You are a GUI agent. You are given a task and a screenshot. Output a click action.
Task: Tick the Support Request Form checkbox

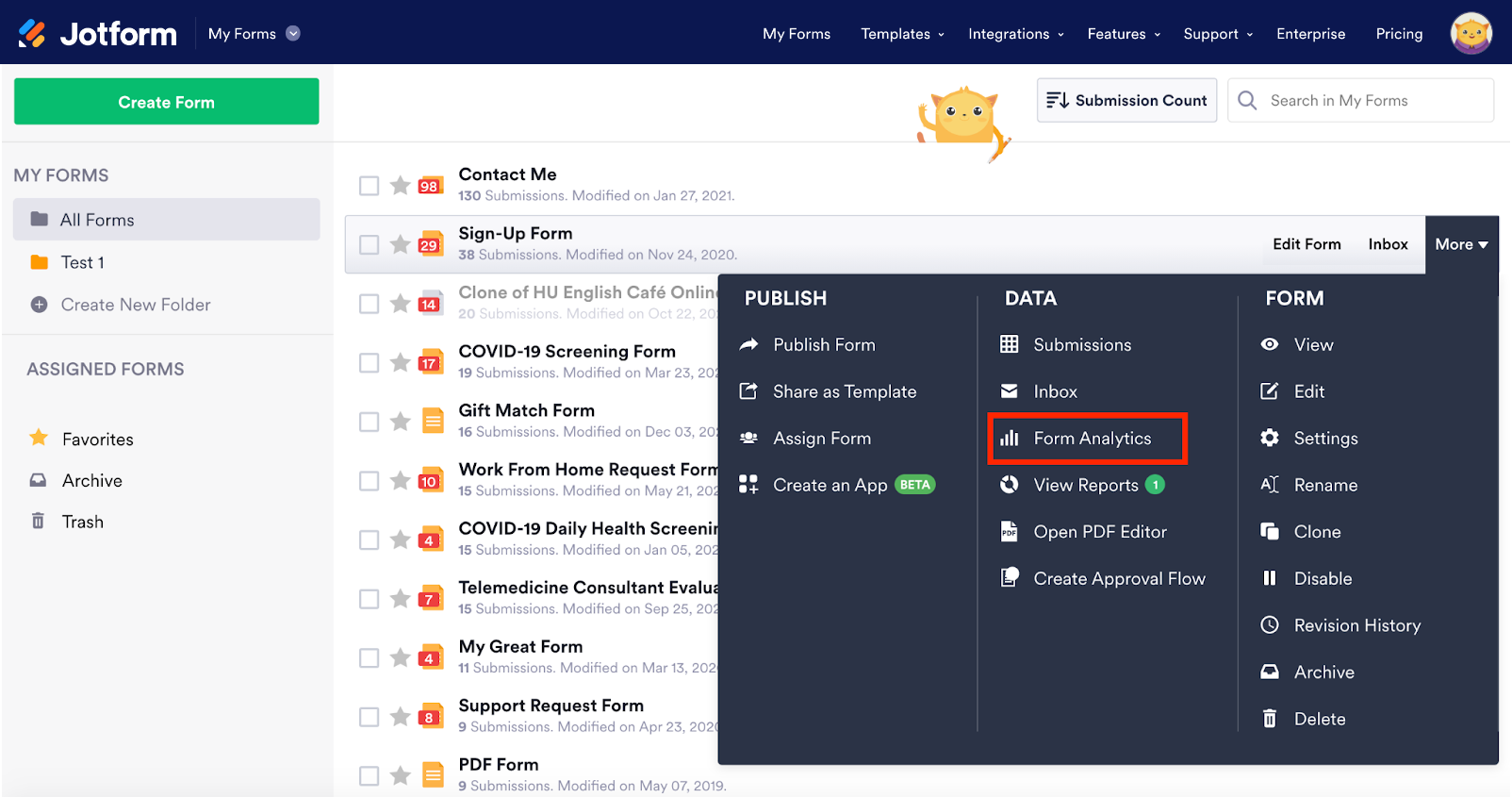pyautogui.click(x=370, y=717)
